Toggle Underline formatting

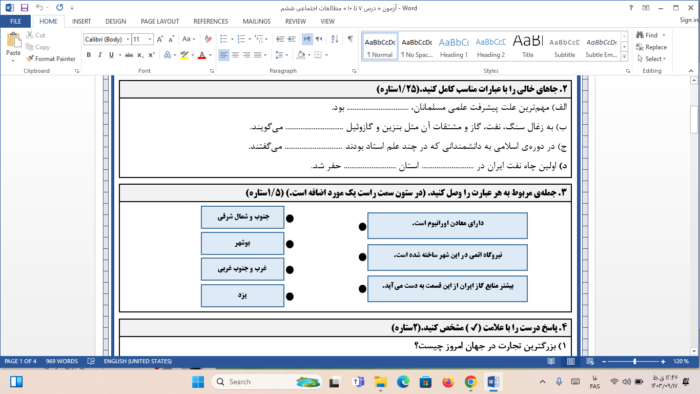[x=111, y=55]
